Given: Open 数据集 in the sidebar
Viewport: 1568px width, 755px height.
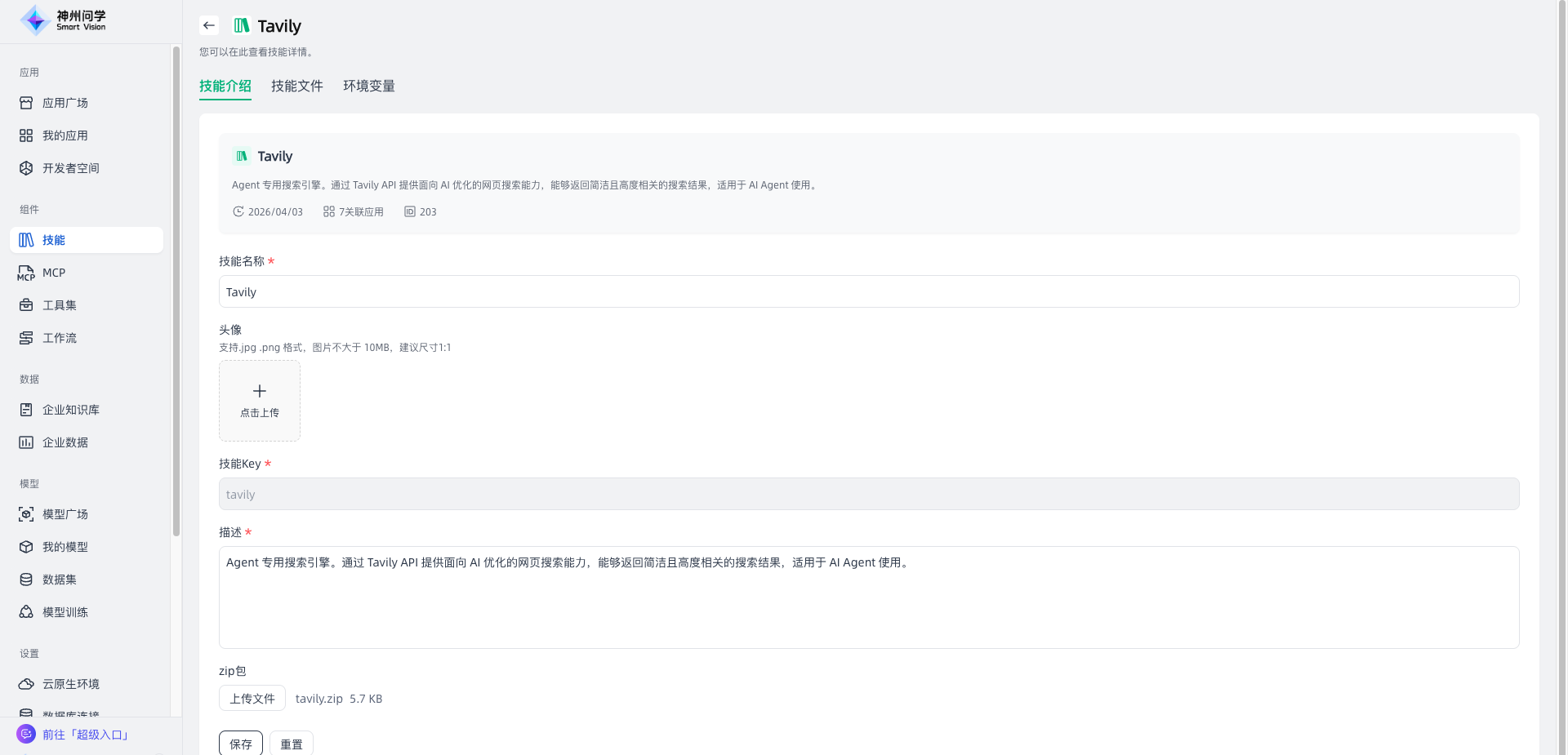Looking at the screenshot, I should pyautogui.click(x=87, y=580).
